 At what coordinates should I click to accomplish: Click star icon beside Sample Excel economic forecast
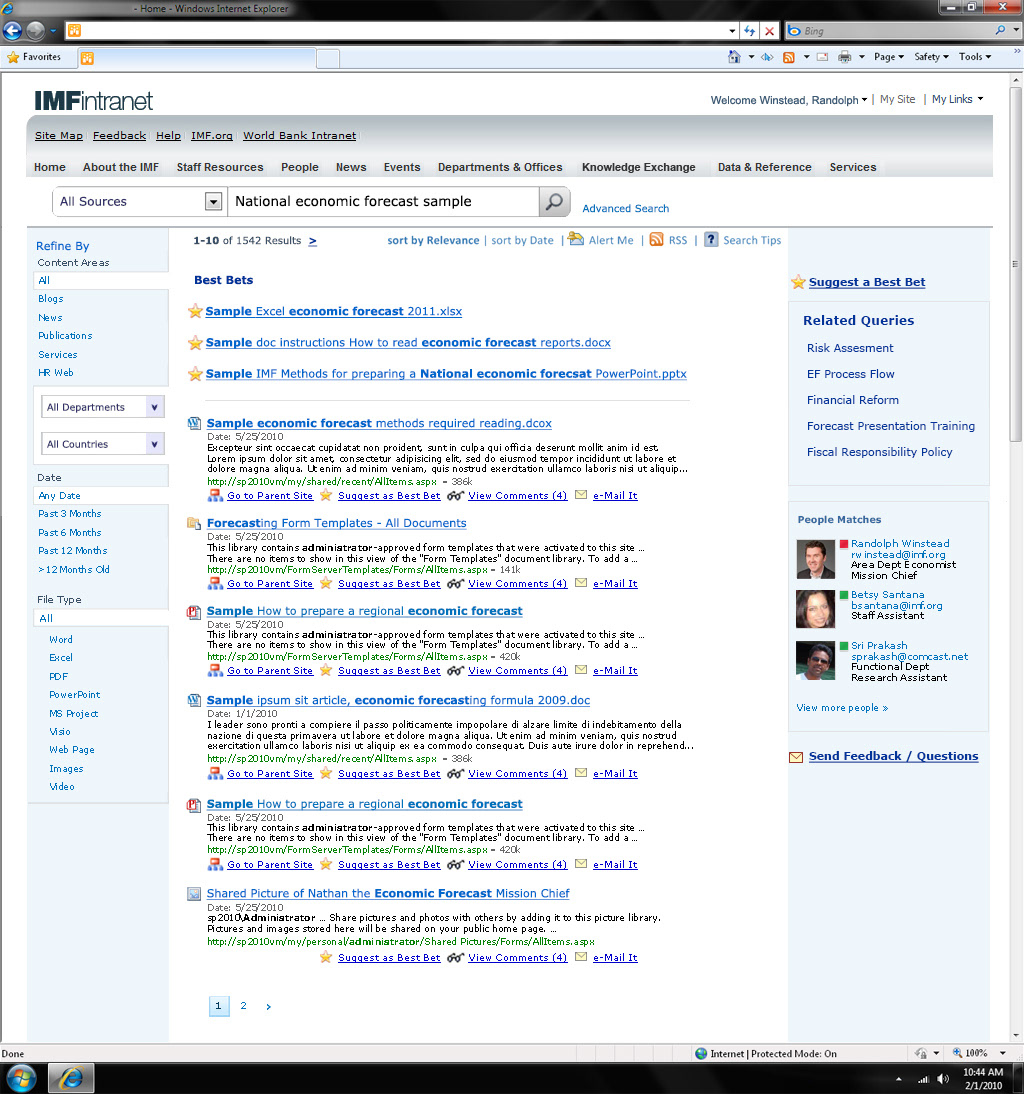195,311
